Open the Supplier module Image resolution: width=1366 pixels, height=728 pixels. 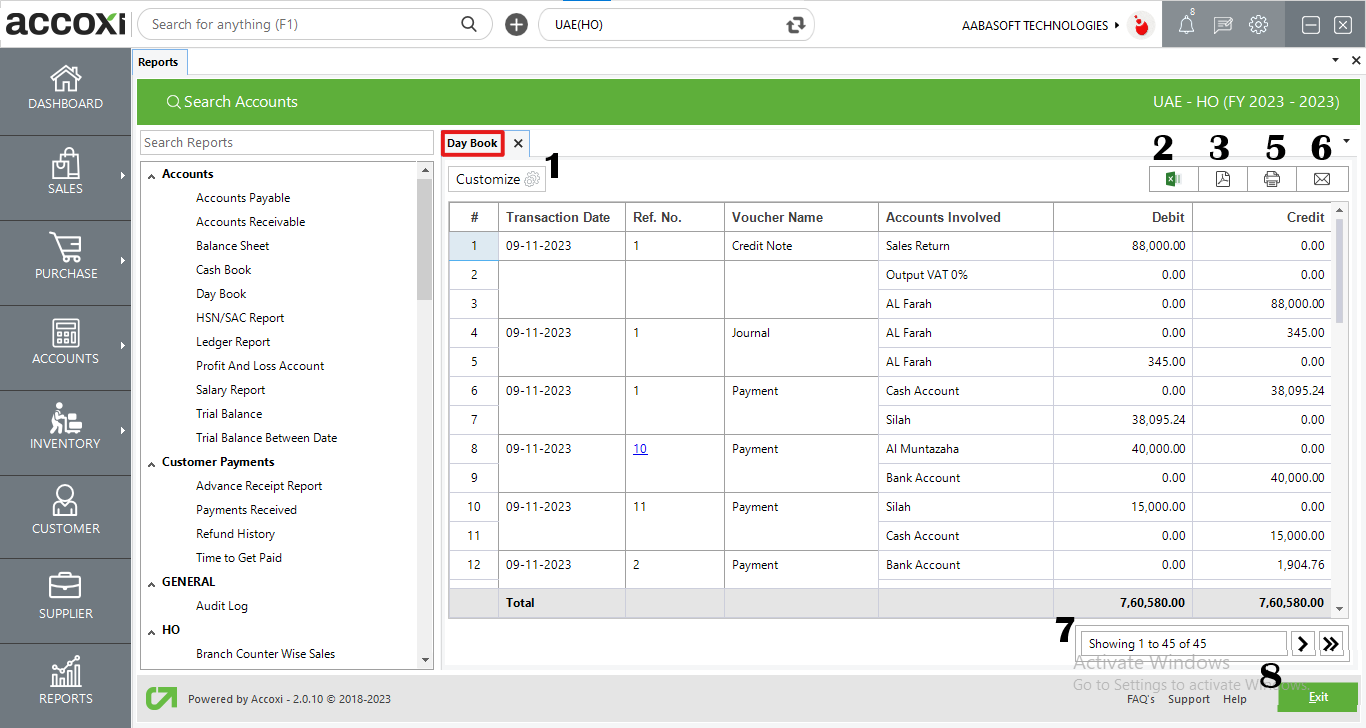point(65,600)
